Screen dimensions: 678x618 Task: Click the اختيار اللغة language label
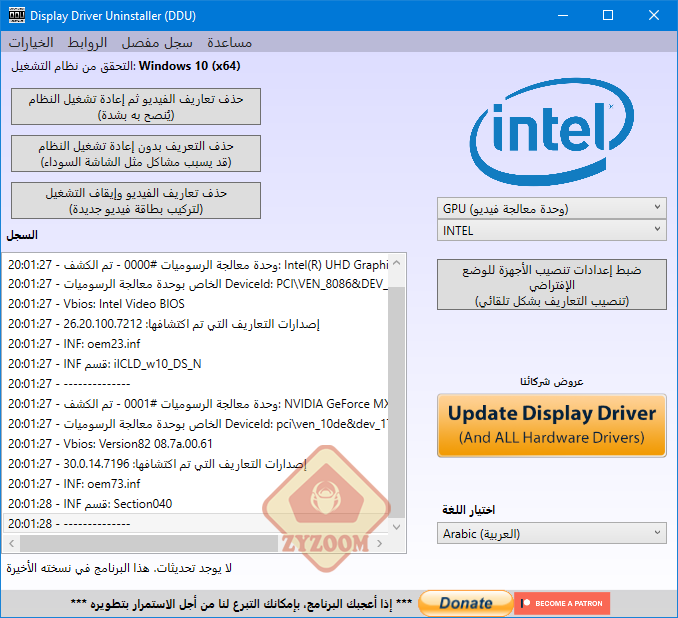468,510
